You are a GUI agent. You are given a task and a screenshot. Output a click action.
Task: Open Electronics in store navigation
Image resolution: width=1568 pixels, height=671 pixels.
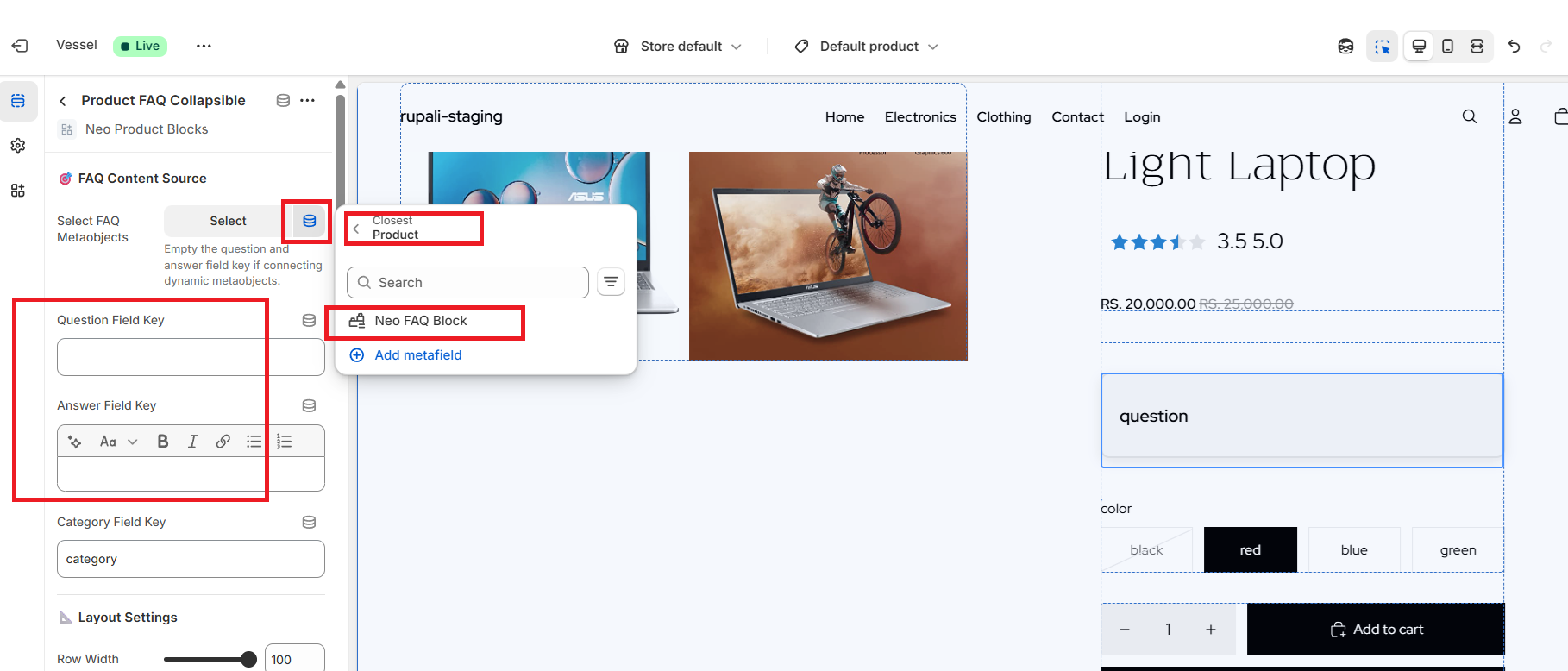[920, 116]
